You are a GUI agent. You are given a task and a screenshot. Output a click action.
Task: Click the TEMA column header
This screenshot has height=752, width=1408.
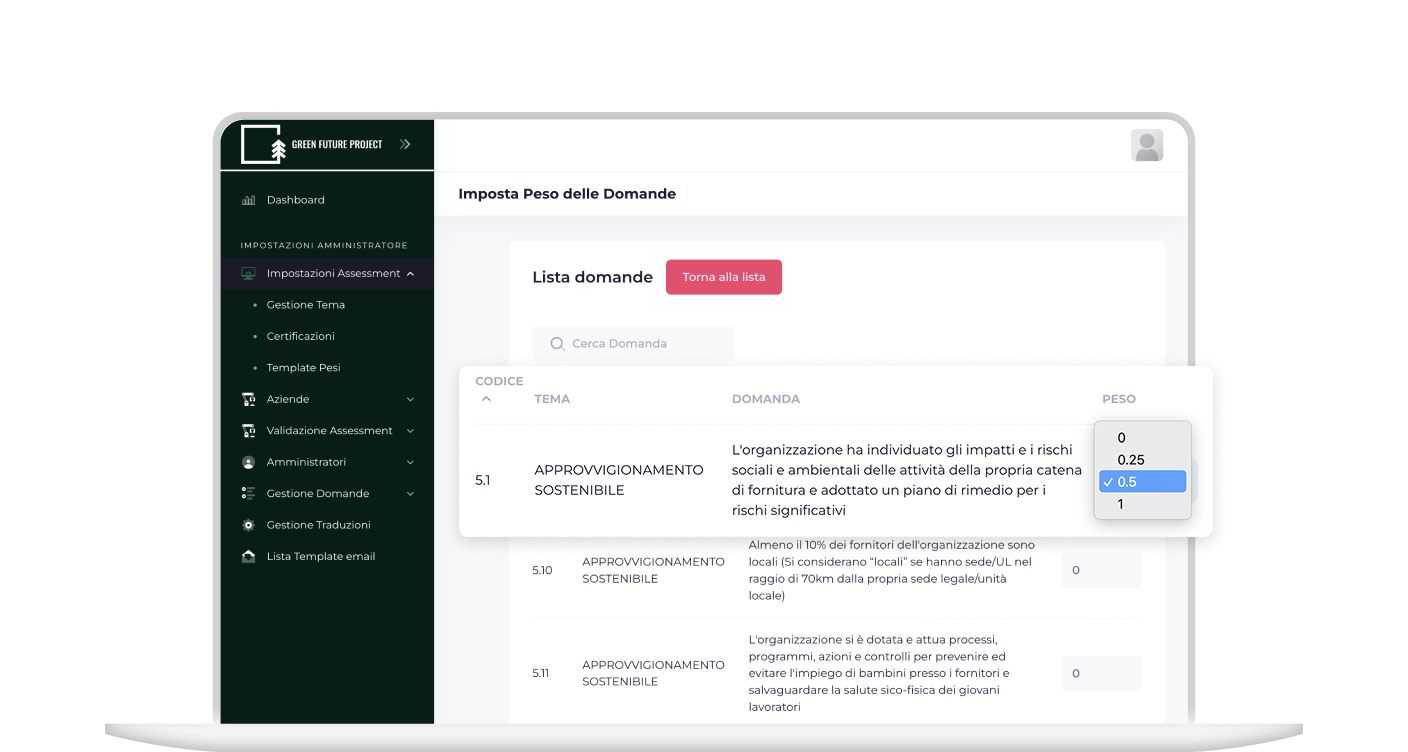pyautogui.click(x=552, y=399)
